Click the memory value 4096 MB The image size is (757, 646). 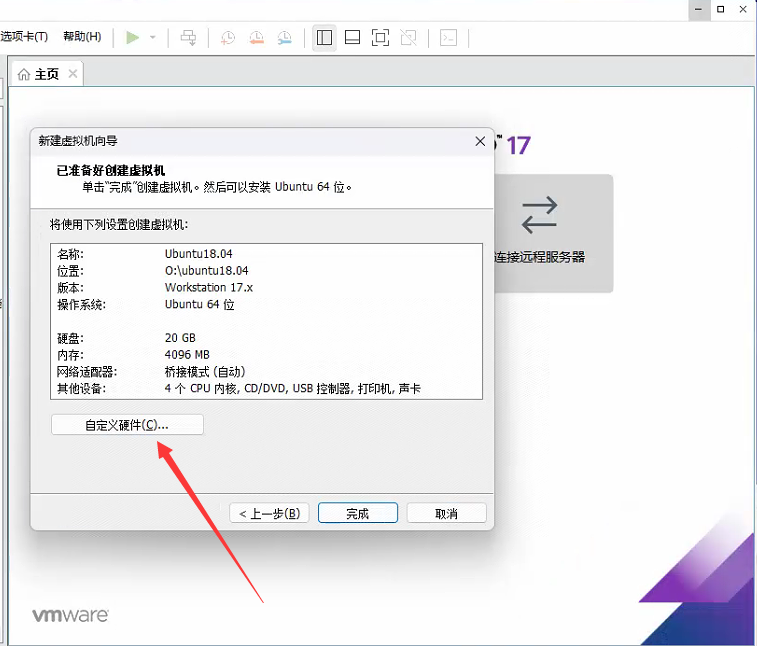point(187,355)
